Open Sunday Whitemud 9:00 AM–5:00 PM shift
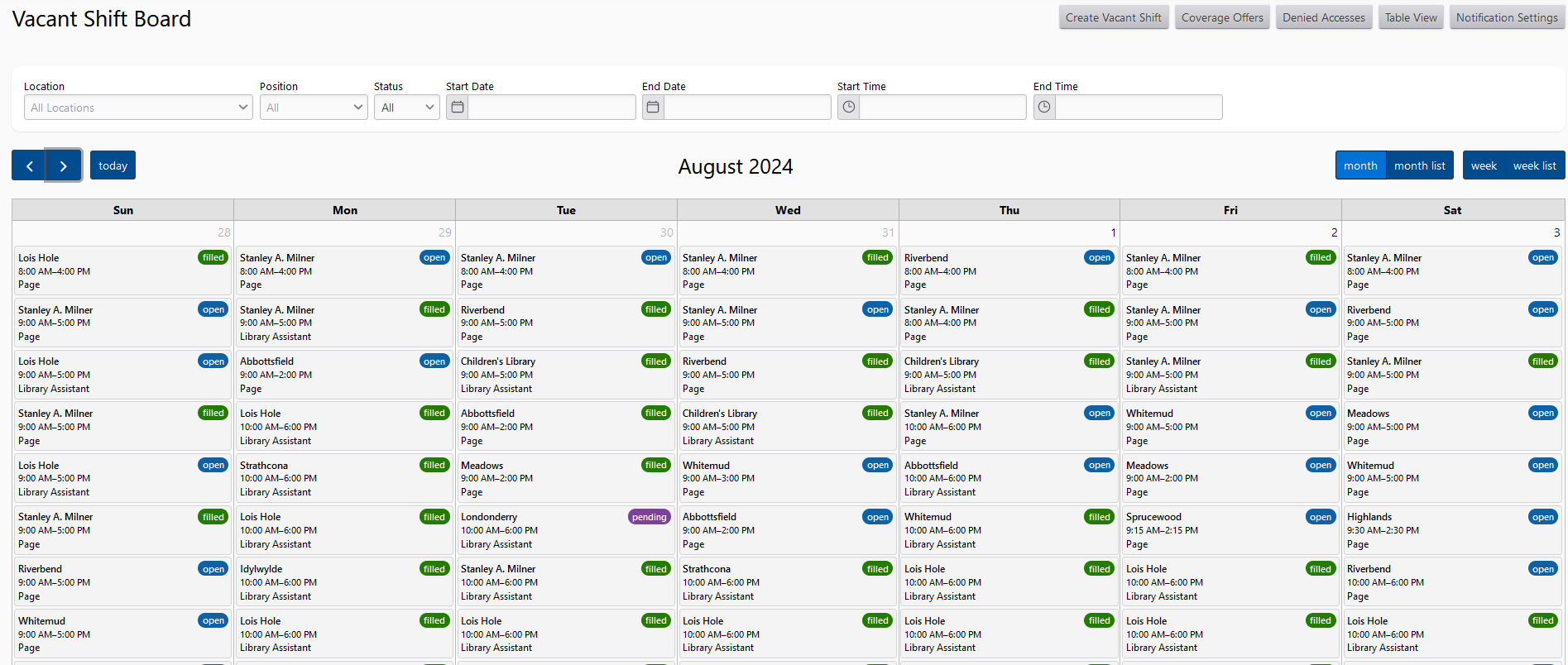The width and height of the screenshot is (1568, 665). tap(122, 634)
